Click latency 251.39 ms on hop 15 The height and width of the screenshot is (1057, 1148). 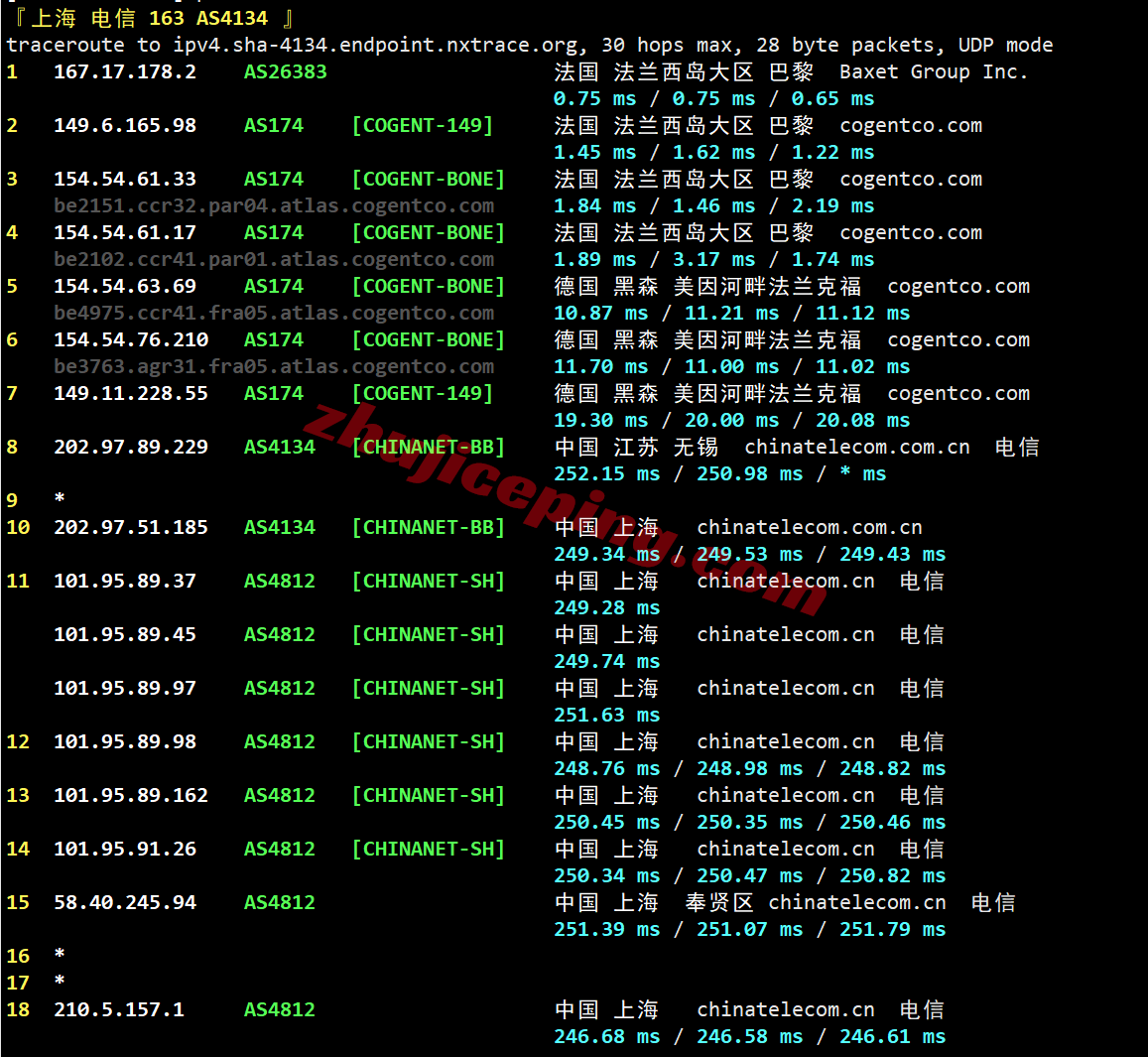point(606,929)
